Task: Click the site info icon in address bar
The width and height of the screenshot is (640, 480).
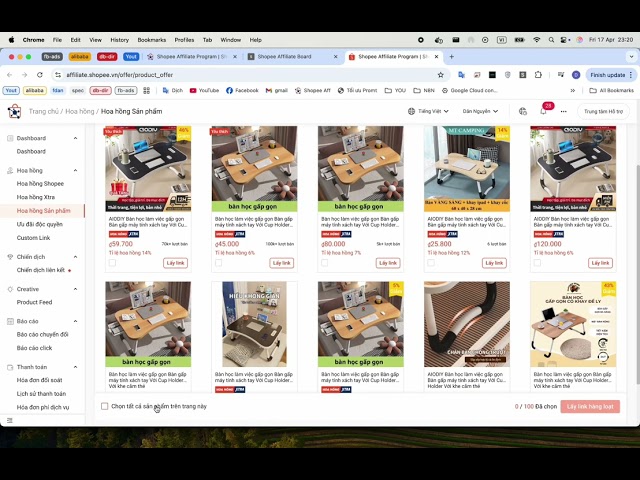Action: pyautogui.click(x=58, y=75)
